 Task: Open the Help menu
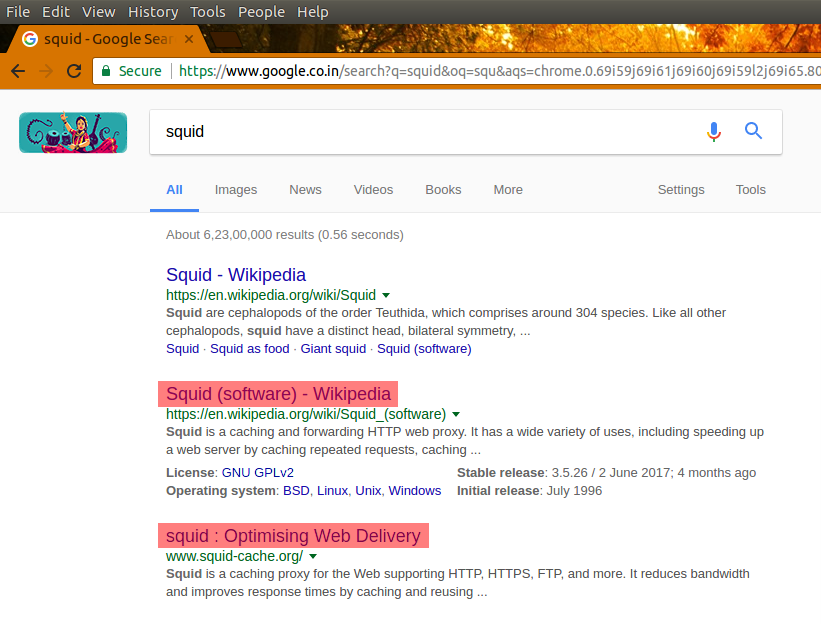tap(313, 12)
